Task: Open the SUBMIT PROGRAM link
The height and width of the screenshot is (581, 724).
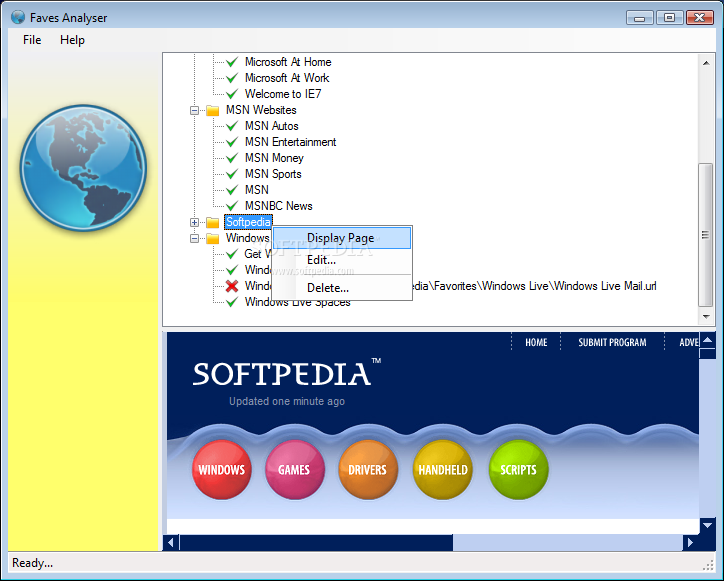Action: click(612, 343)
